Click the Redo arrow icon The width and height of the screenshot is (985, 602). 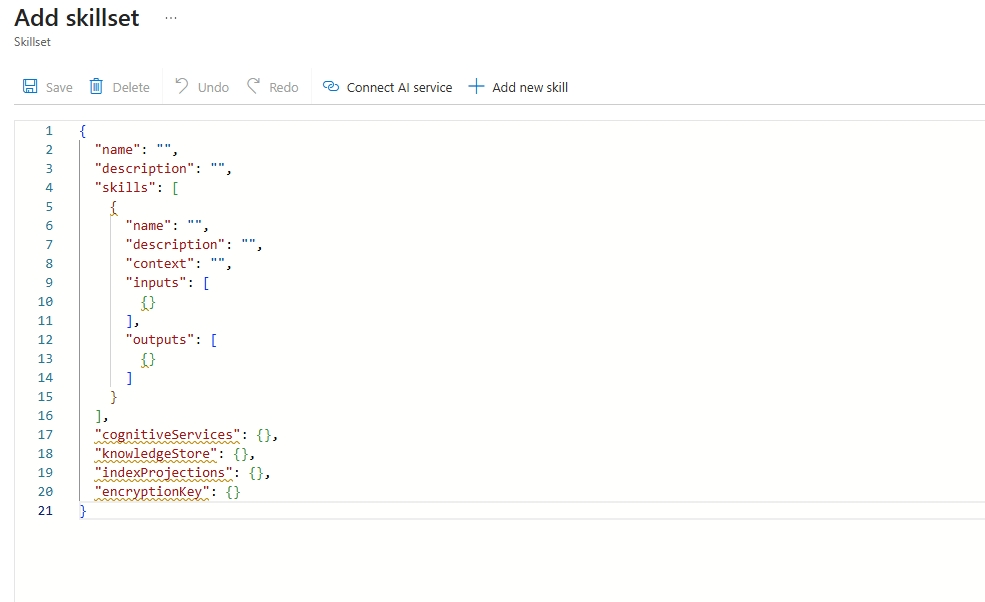pos(252,87)
